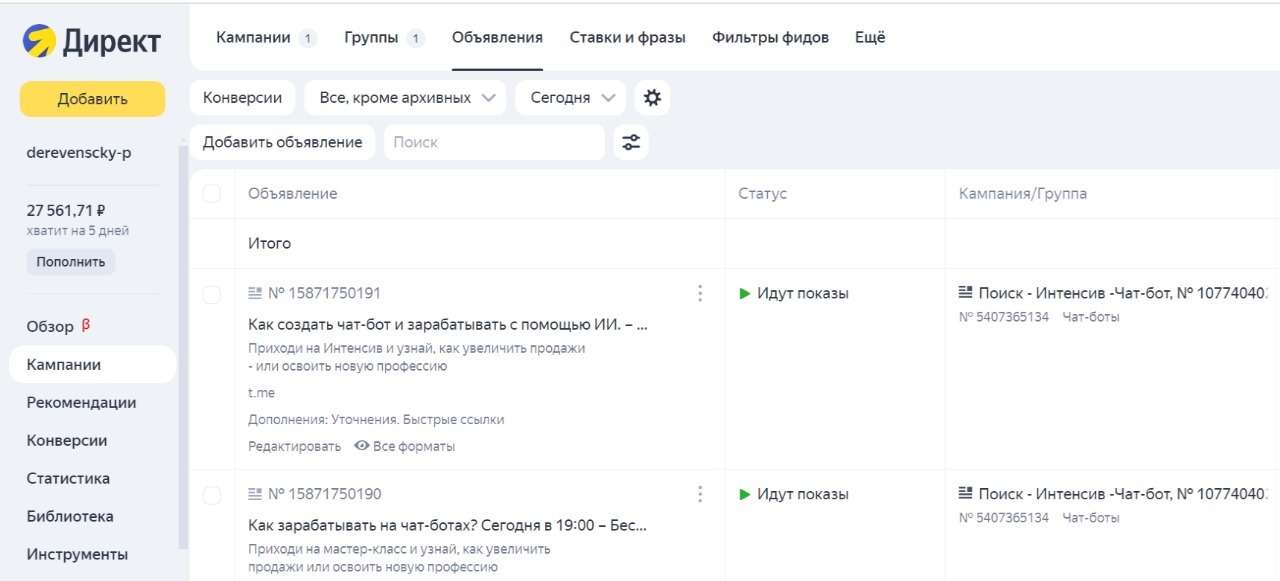Select the Объявления tab
This screenshot has width=1280, height=581.
tap(497, 37)
